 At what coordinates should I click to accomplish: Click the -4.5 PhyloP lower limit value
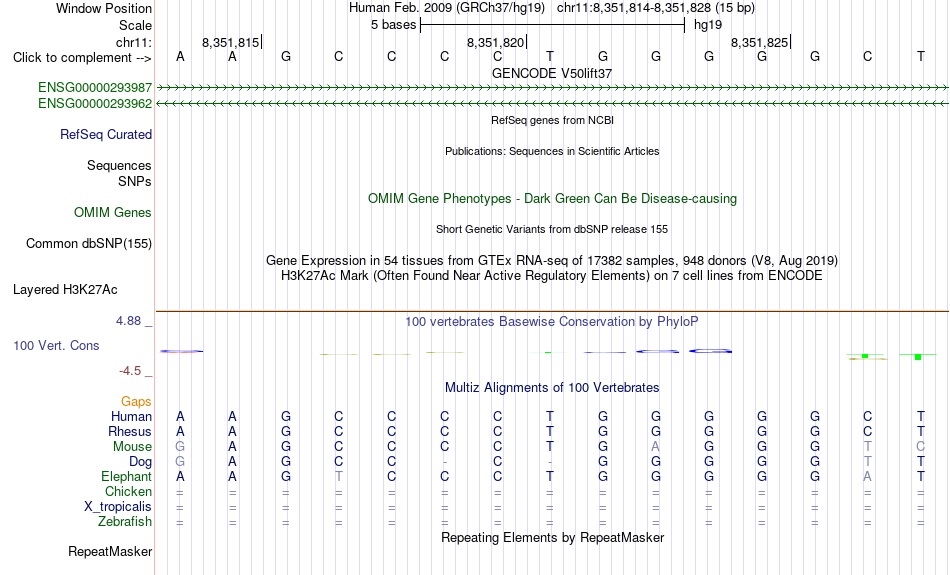130,371
